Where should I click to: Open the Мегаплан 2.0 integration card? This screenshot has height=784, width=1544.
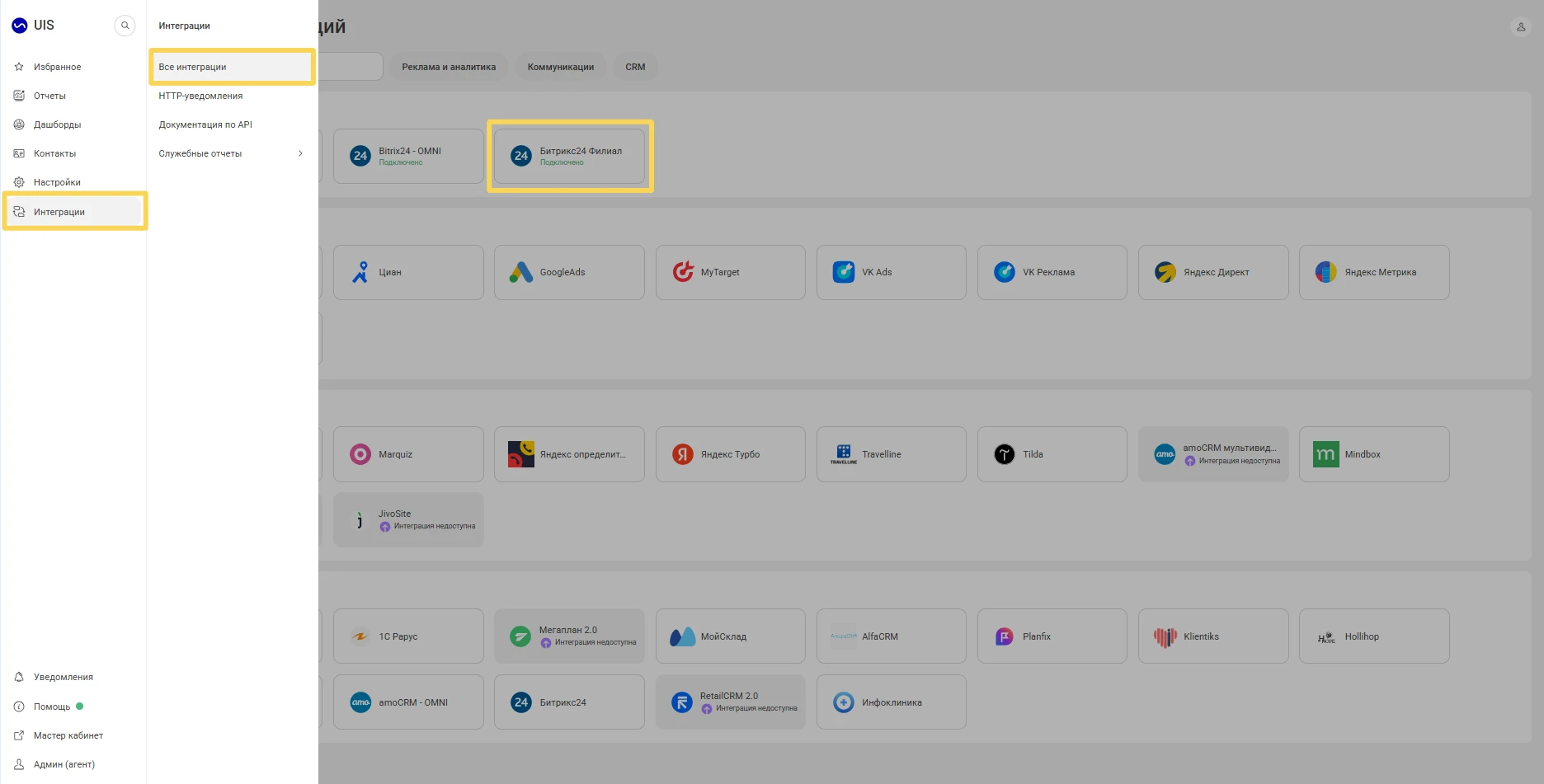569,636
